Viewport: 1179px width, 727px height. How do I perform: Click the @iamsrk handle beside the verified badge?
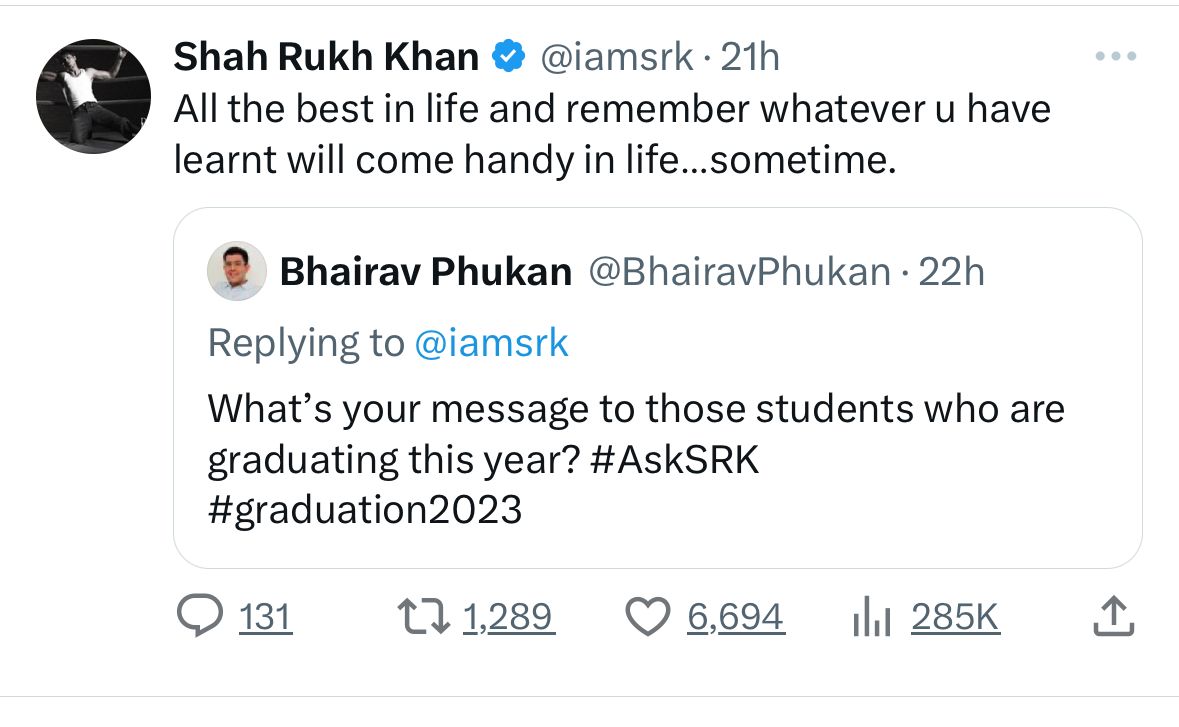tap(616, 58)
